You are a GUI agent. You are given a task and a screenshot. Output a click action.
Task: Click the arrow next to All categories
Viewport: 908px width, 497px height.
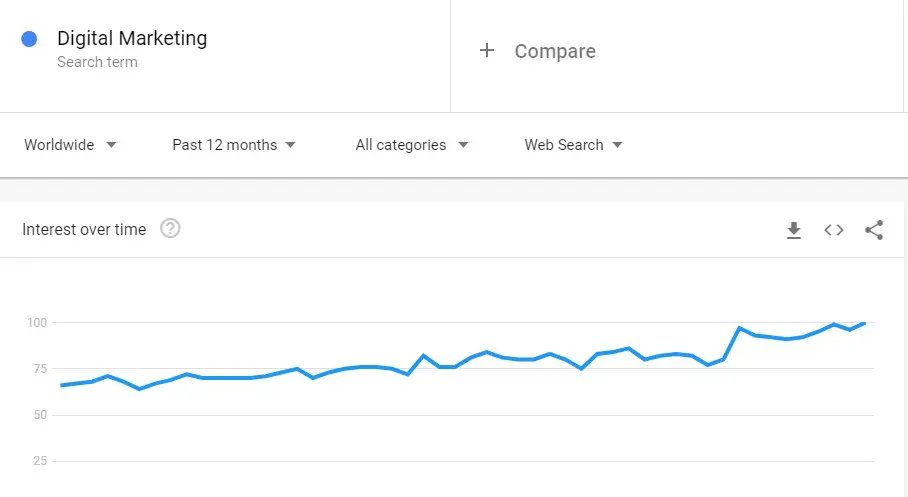click(x=463, y=145)
